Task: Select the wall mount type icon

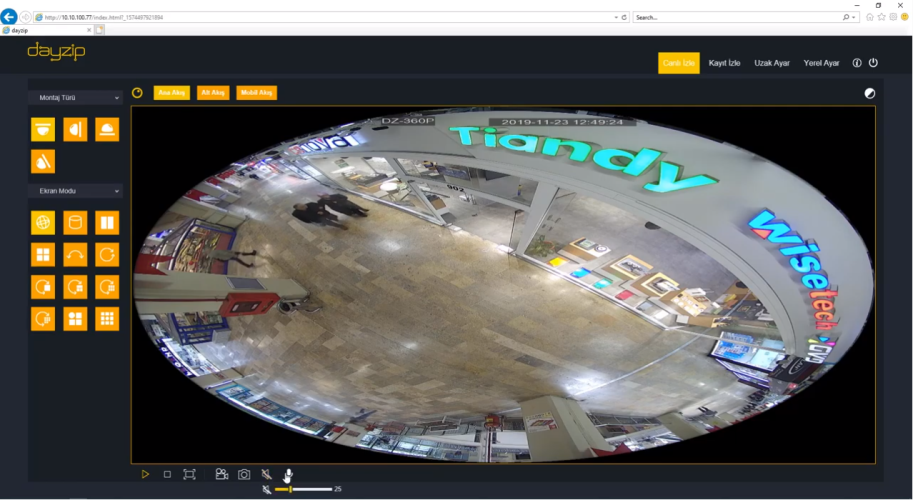Action: click(x=75, y=129)
